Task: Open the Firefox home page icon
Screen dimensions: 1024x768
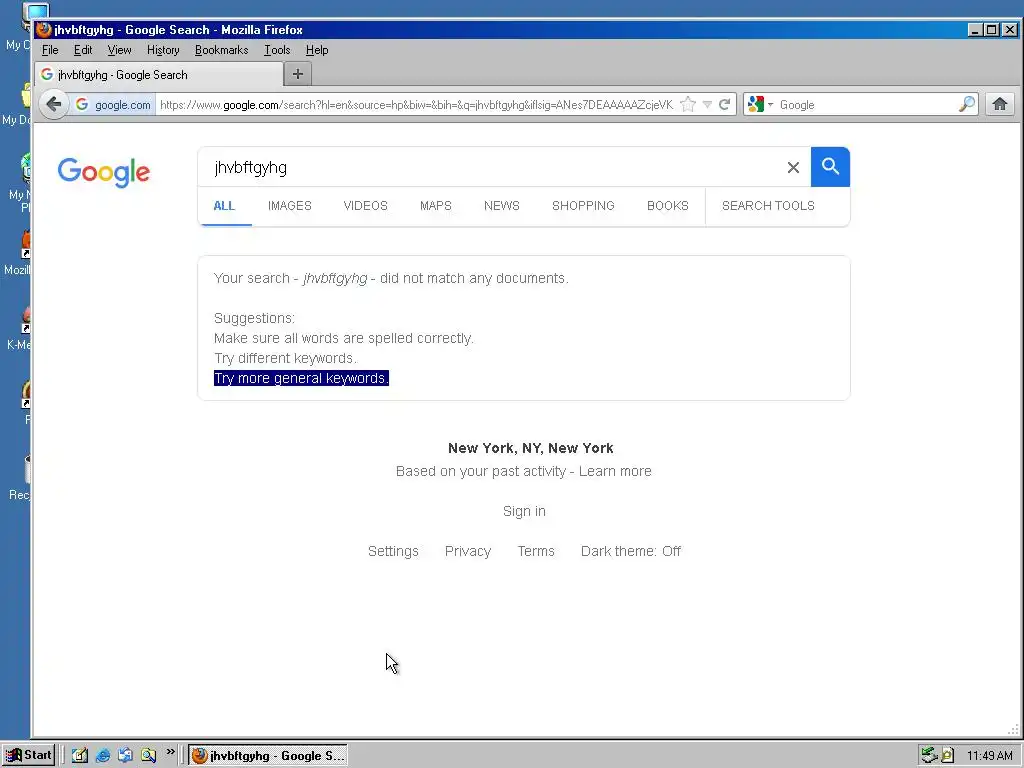Action: click(1000, 104)
